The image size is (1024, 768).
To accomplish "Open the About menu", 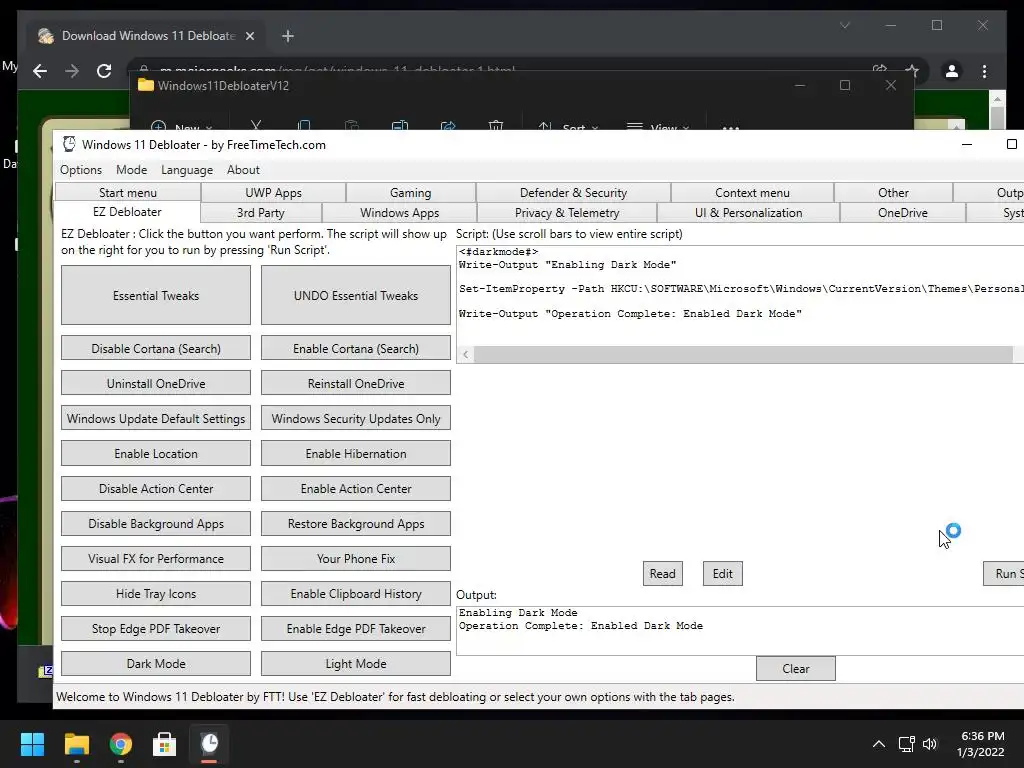I will 243,170.
